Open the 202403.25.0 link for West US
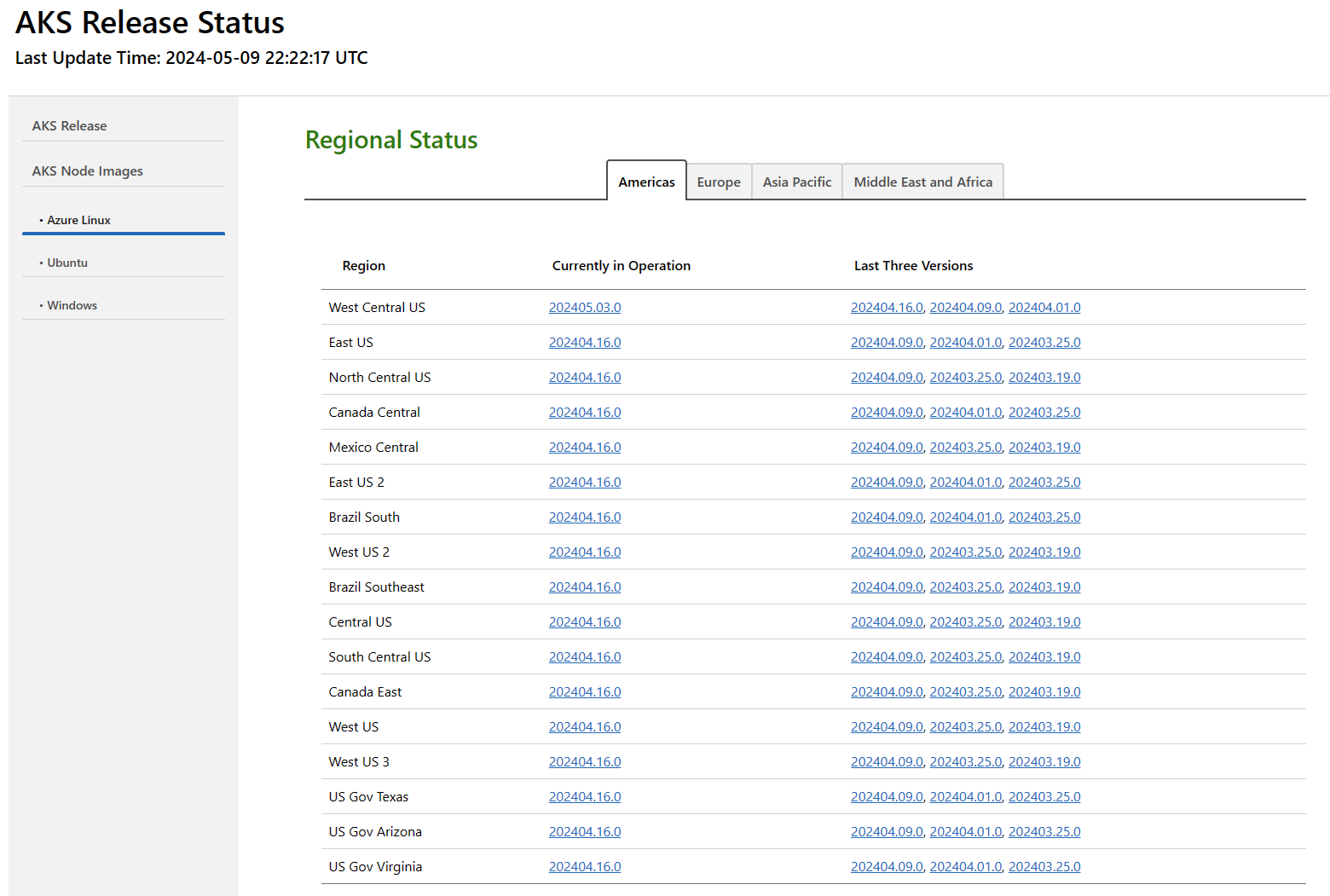 (x=965, y=726)
